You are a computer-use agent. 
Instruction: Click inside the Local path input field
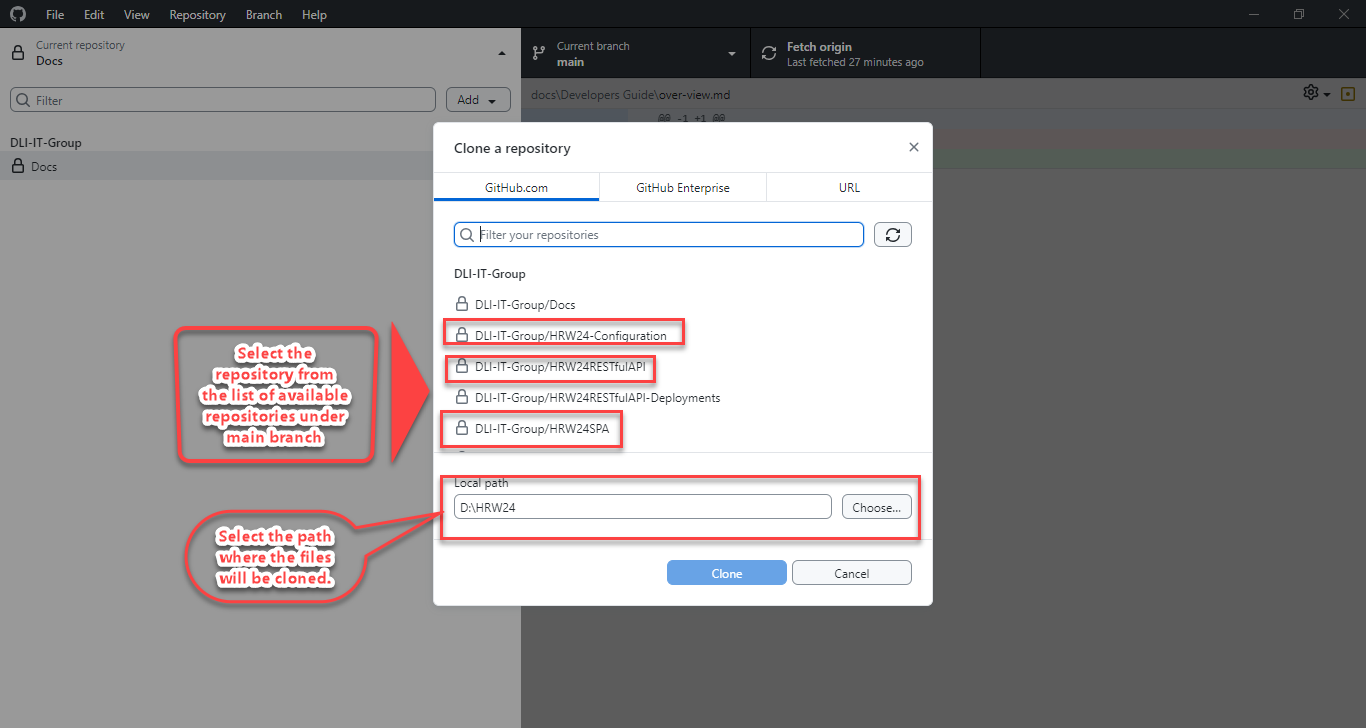[x=641, y=506]
